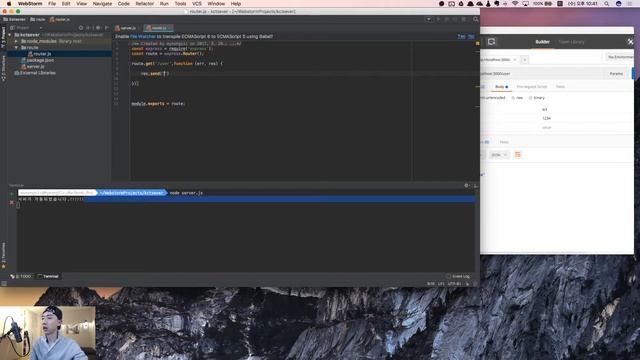Switch to the server.js editor tab

pos(126,28)
